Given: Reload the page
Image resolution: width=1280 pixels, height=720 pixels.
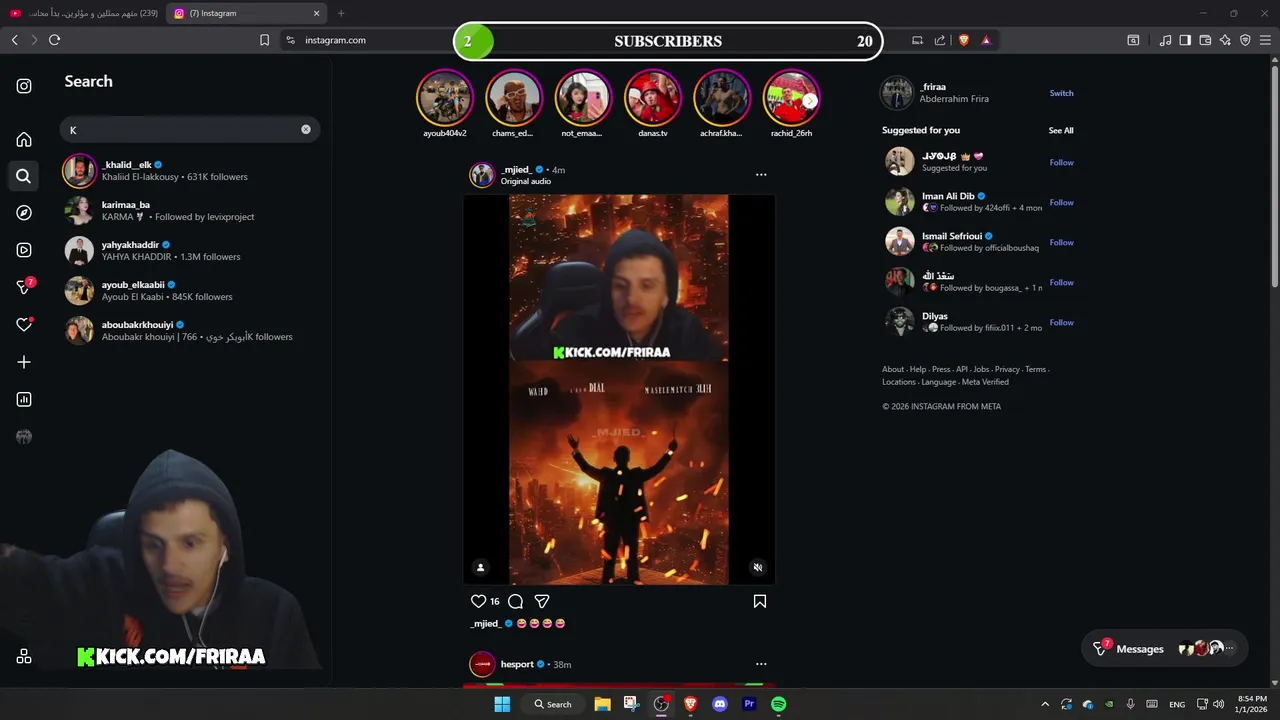Looking at the screenshot, I should click(x=54, y=40).
